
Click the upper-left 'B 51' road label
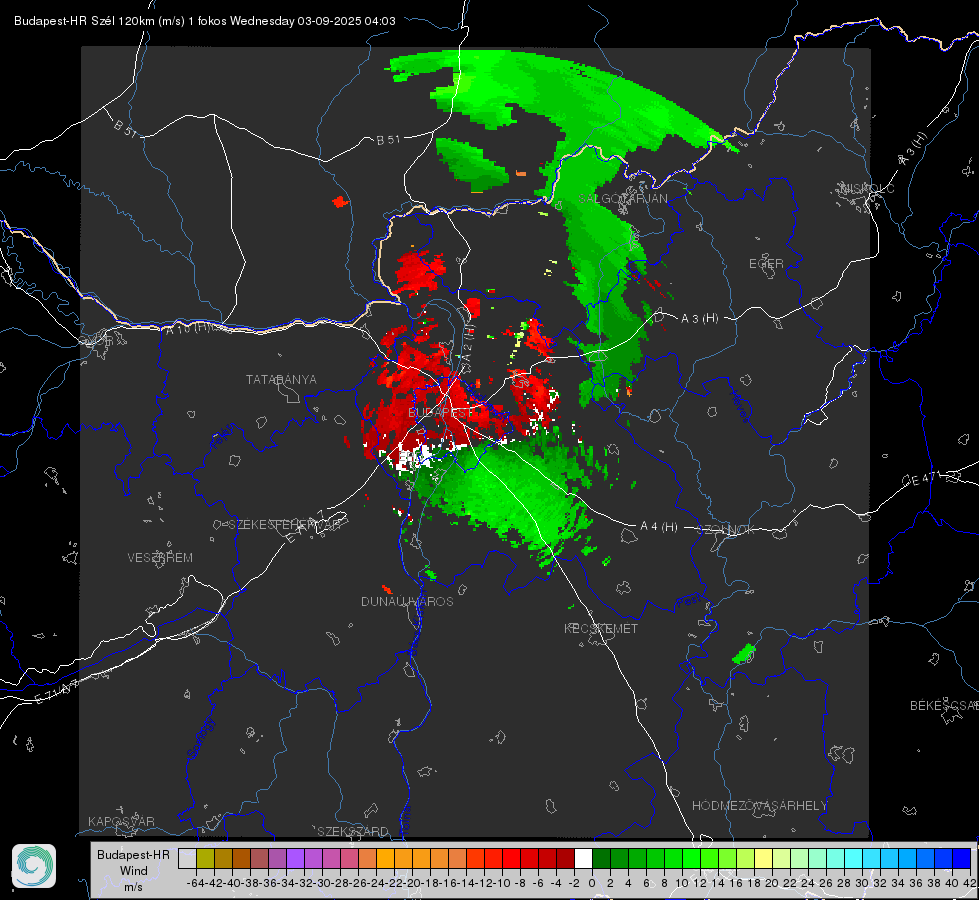[x=125, y=128]
